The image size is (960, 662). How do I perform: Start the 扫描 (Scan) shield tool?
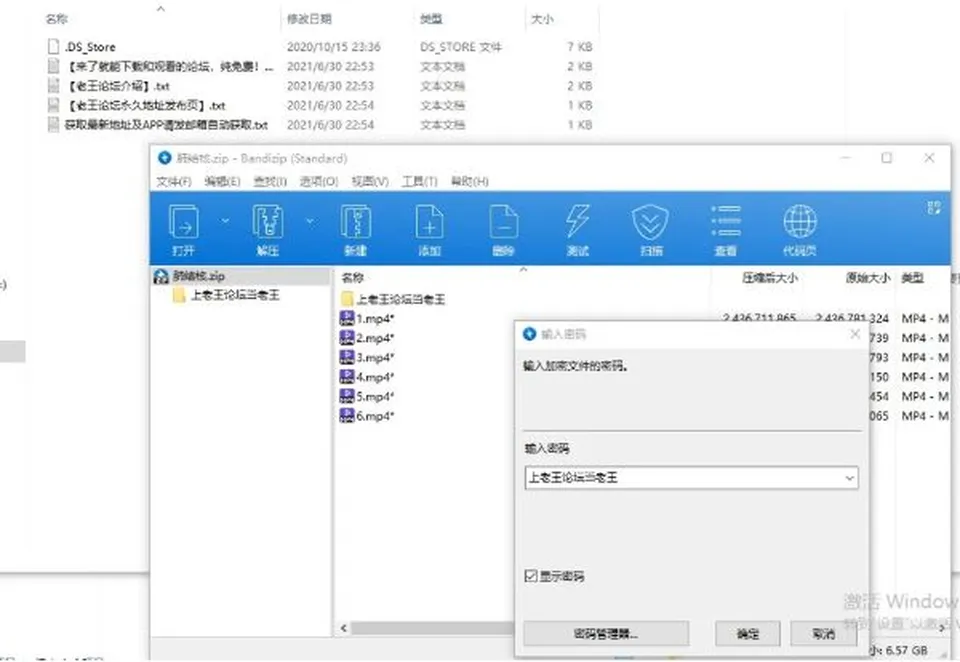click(650, 222)
